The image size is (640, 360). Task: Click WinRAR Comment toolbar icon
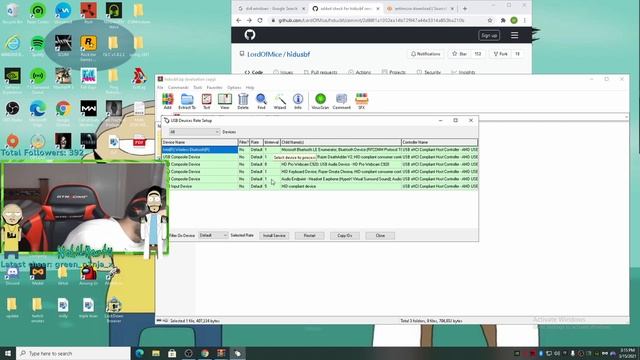(x=341, y=101)
